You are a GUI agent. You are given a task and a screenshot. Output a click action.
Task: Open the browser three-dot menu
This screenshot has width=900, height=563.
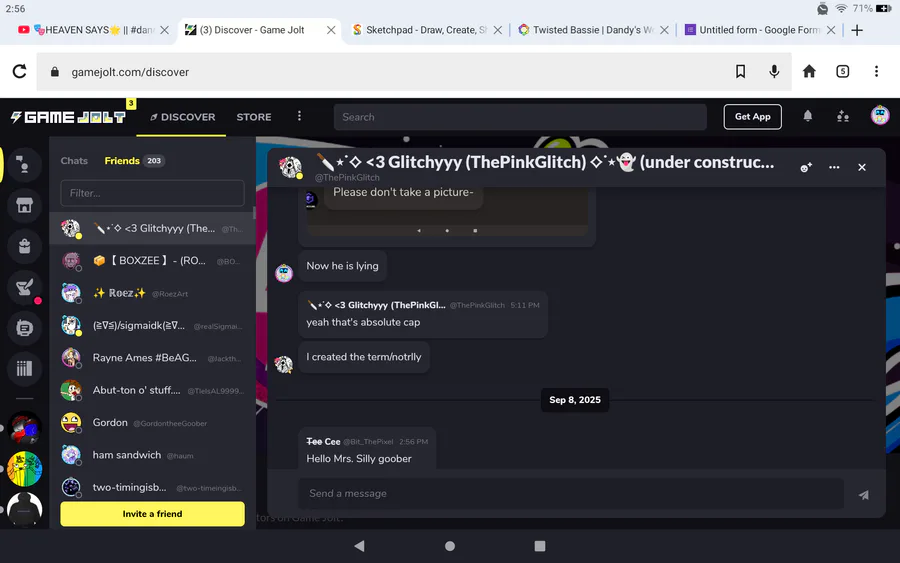click(x=876, y=71)
